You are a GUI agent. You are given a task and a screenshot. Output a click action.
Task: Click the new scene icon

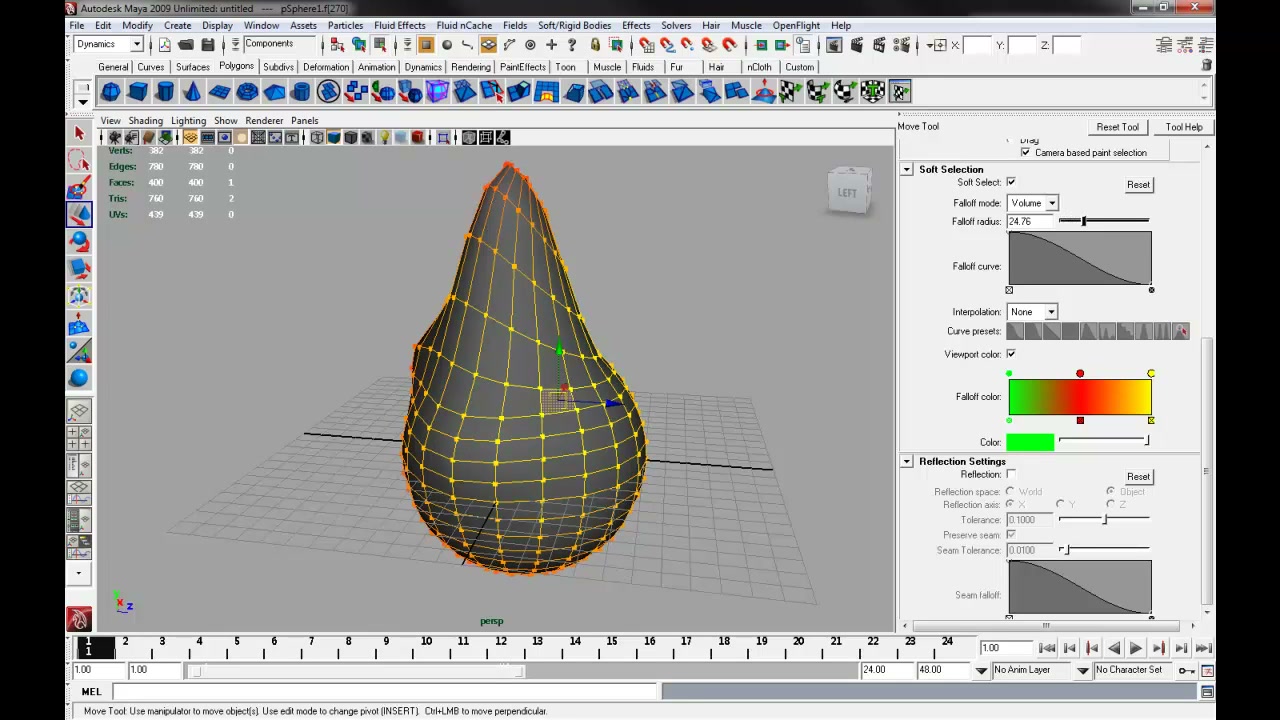click(x=164, y=45)
